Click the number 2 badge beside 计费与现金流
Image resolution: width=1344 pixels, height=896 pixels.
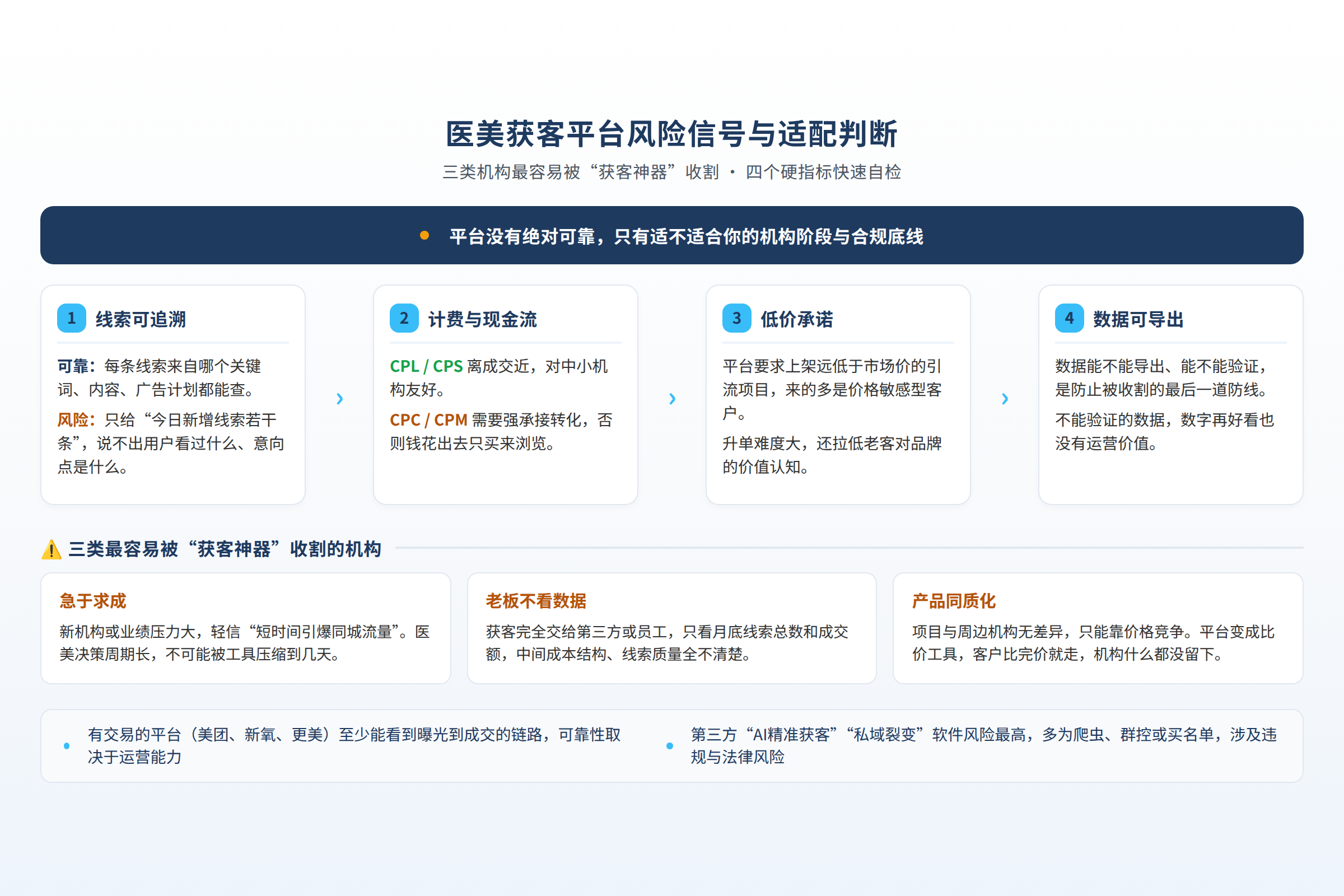coord(404,318)
